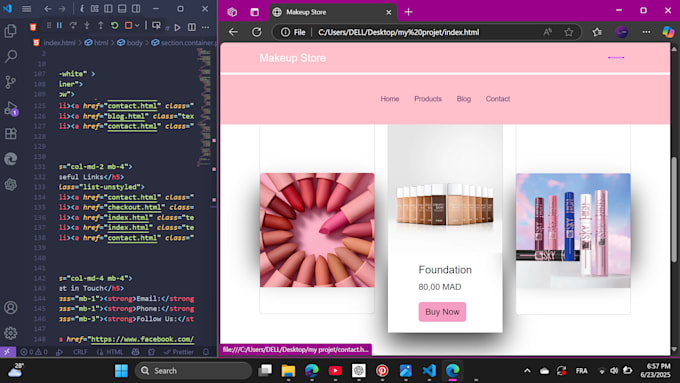Open Customize Layout in VS Code title bar
Image resolution: width=680 pixels, height=383 pixels.
95,9
